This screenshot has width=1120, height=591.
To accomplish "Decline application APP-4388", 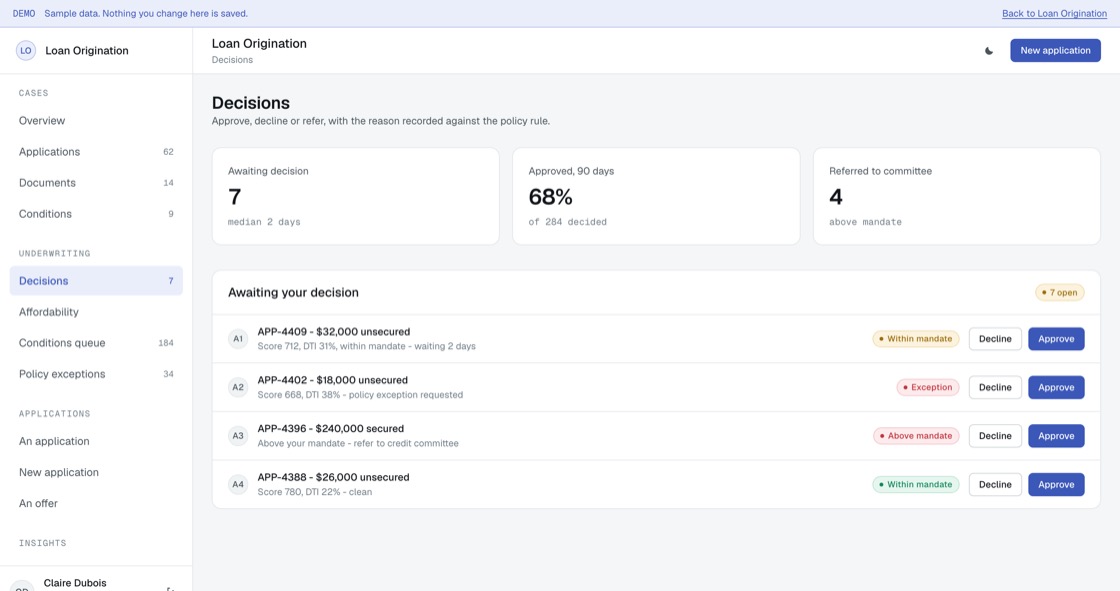I will 995,485.
